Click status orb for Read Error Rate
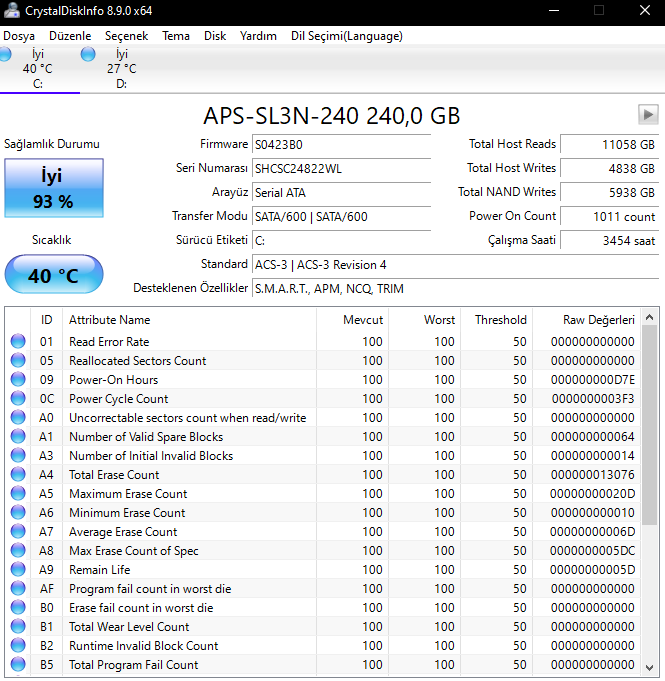The width and height of the screenshot is (665, 681). pos(18,342)
